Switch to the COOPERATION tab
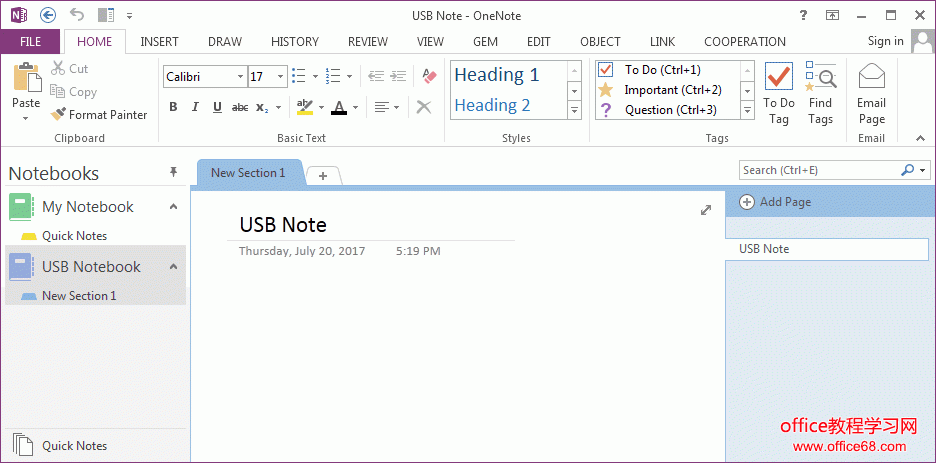 click(x=745, y=42)
